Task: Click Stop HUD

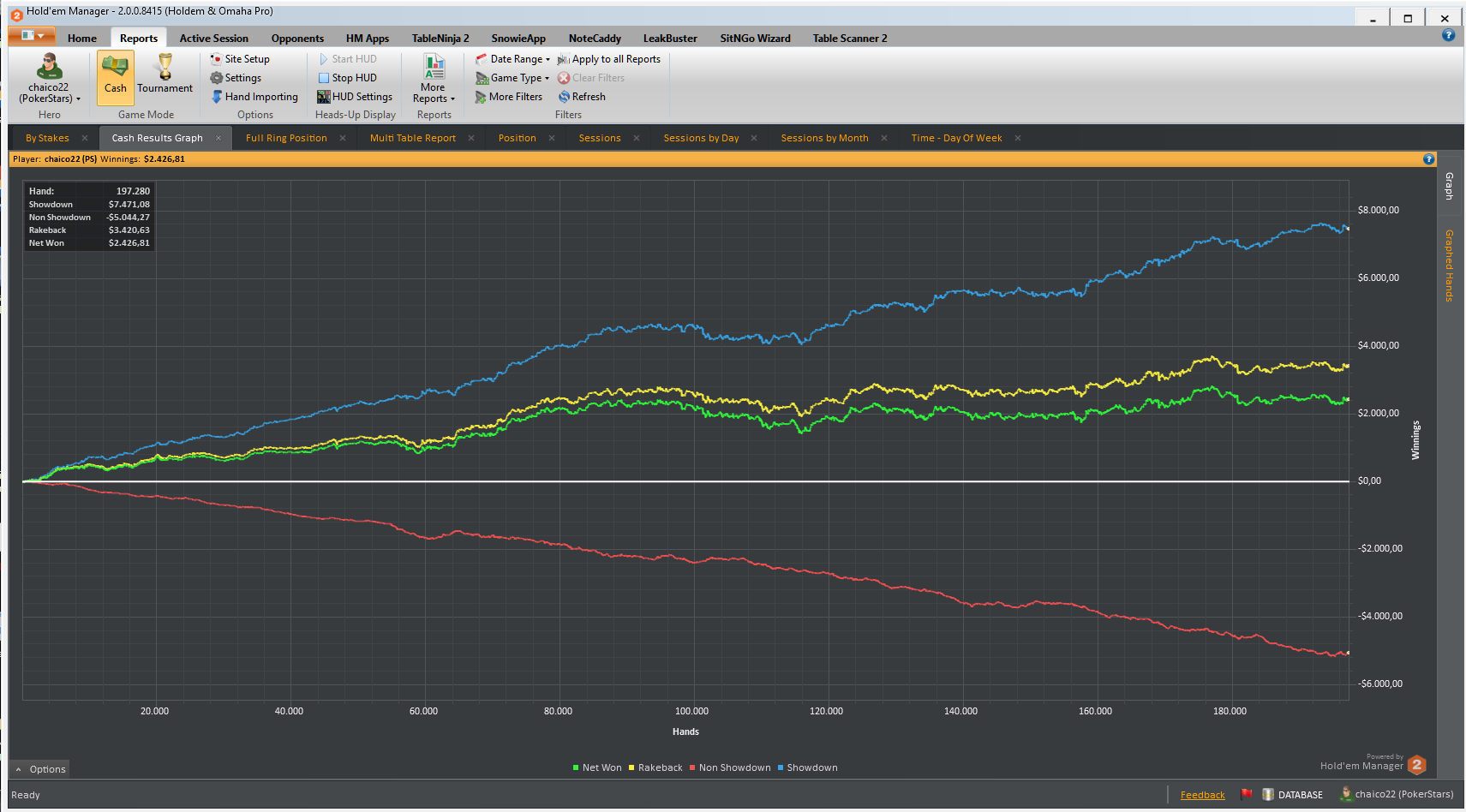Action: tap(347, 78)
